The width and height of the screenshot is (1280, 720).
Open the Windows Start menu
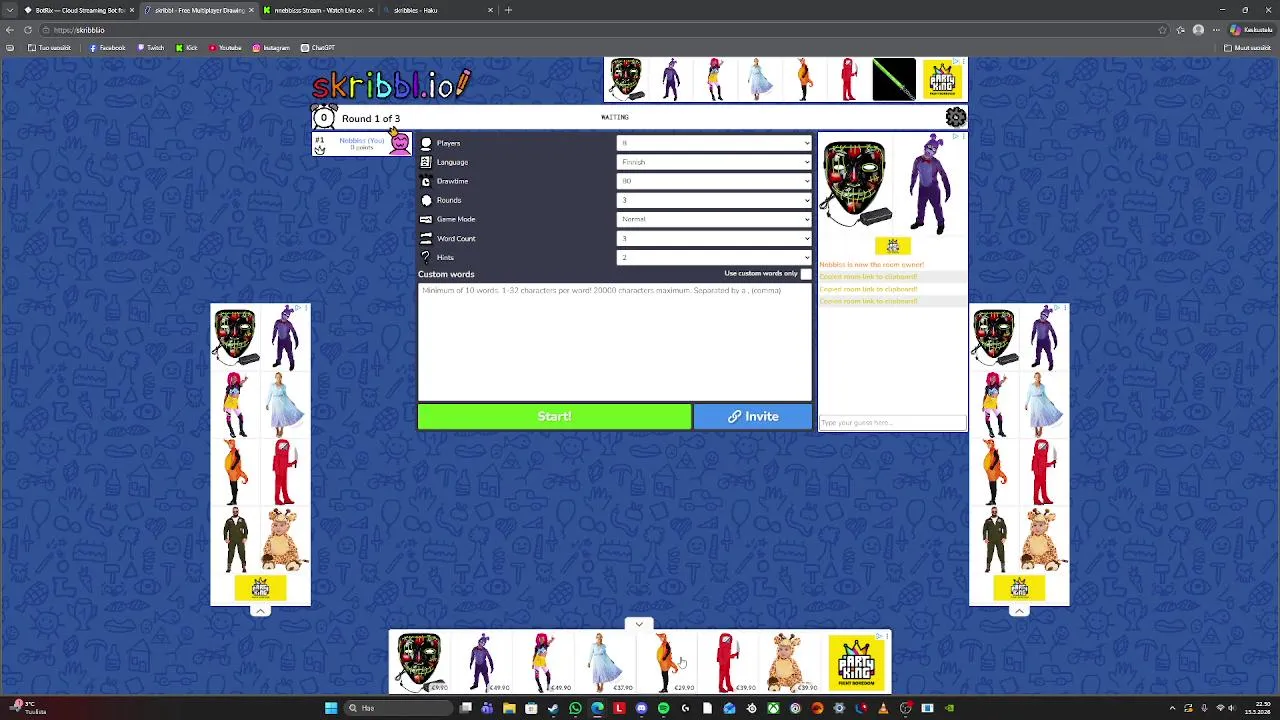(x=331, y=708)
